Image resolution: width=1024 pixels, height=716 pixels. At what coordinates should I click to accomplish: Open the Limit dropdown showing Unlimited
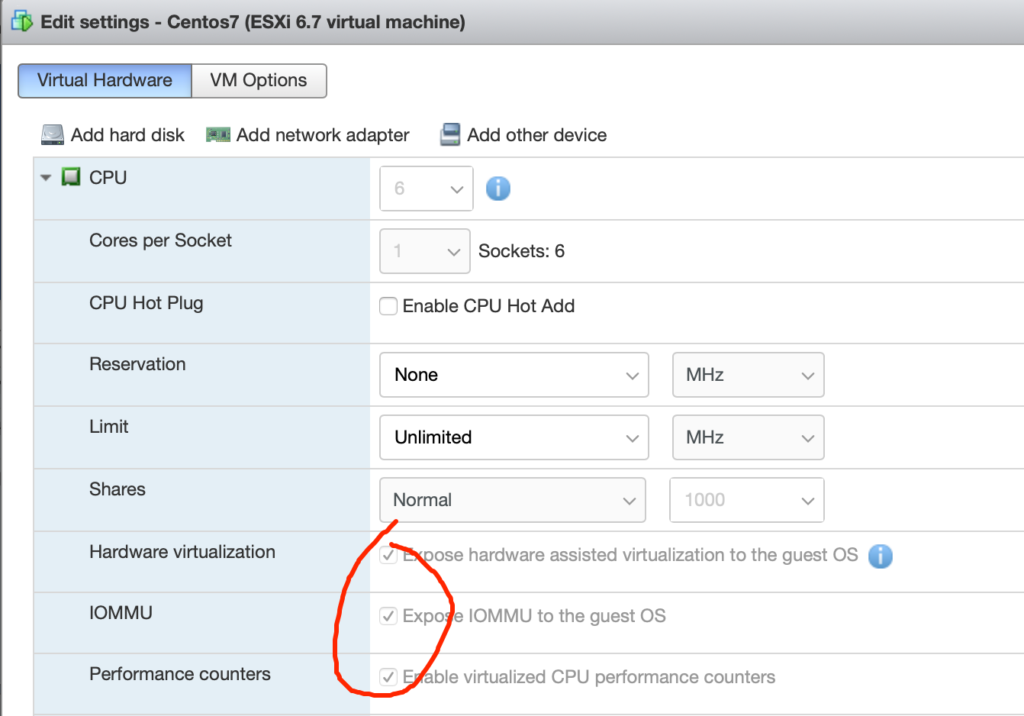[x=514, y=438]
